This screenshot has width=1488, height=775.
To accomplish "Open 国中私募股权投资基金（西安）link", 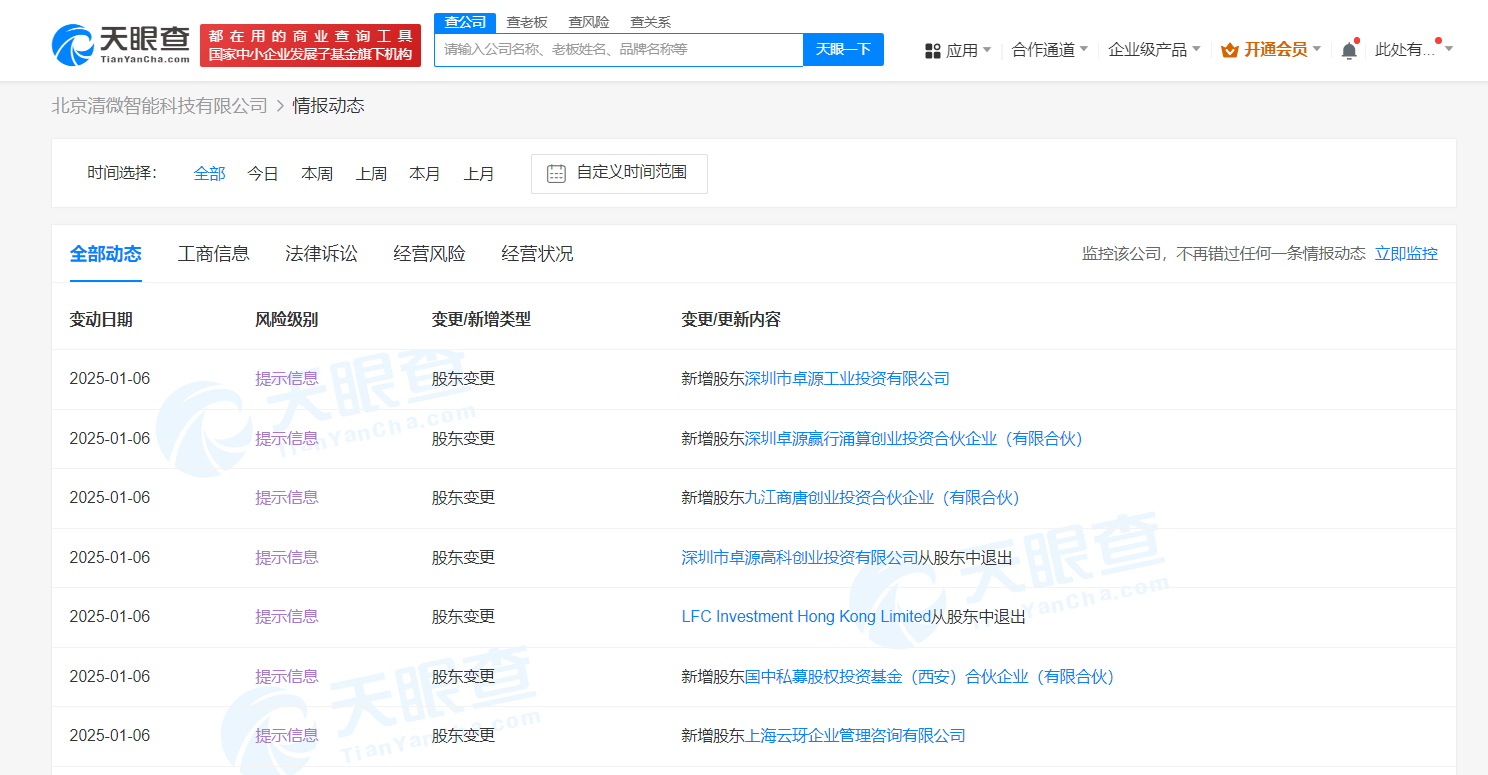I will point(929,676).
